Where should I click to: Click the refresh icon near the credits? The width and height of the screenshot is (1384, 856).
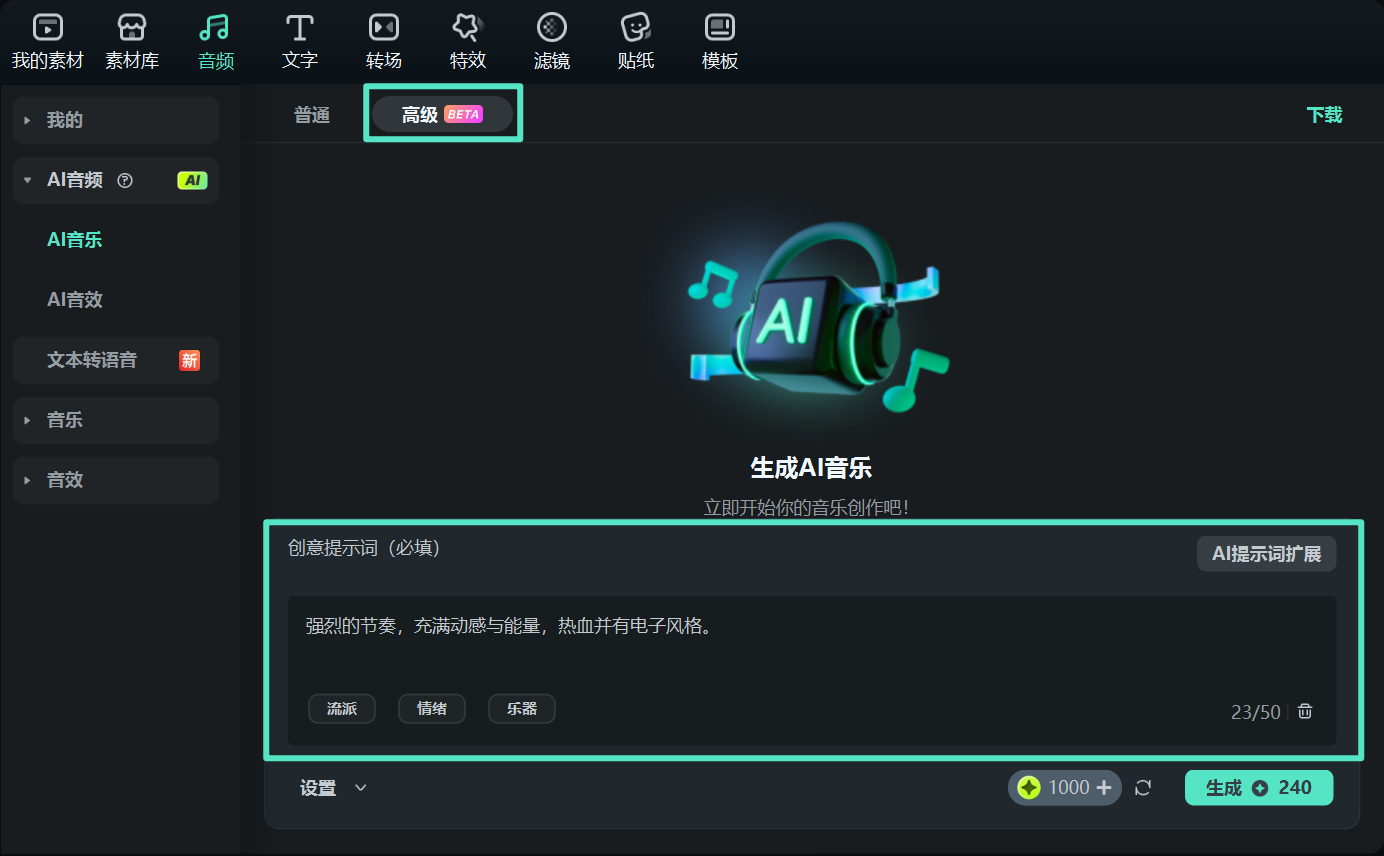click(x=1143, y=787)
